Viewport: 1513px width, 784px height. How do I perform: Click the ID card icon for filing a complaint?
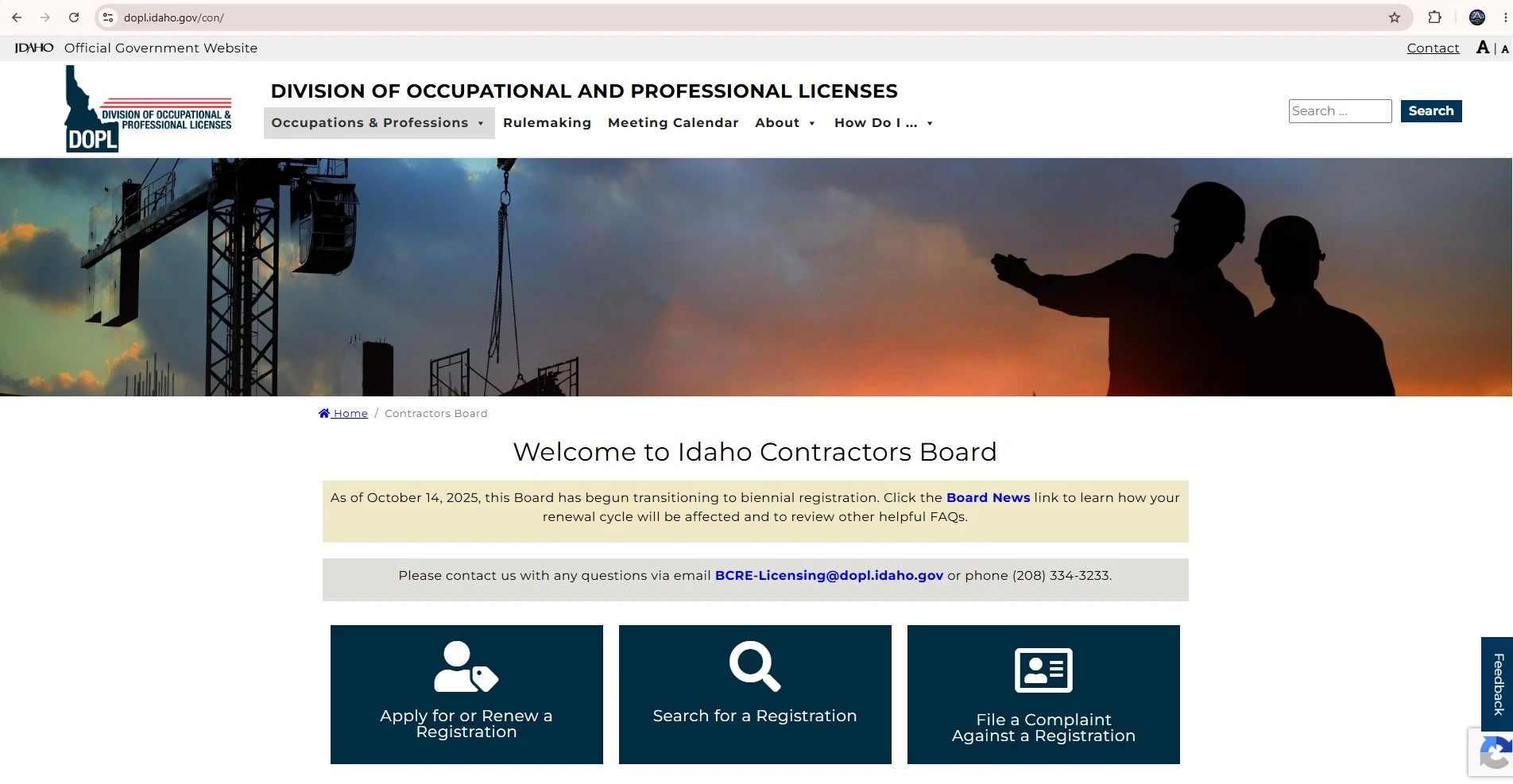pyautogui.click(x=1043, y=670)
